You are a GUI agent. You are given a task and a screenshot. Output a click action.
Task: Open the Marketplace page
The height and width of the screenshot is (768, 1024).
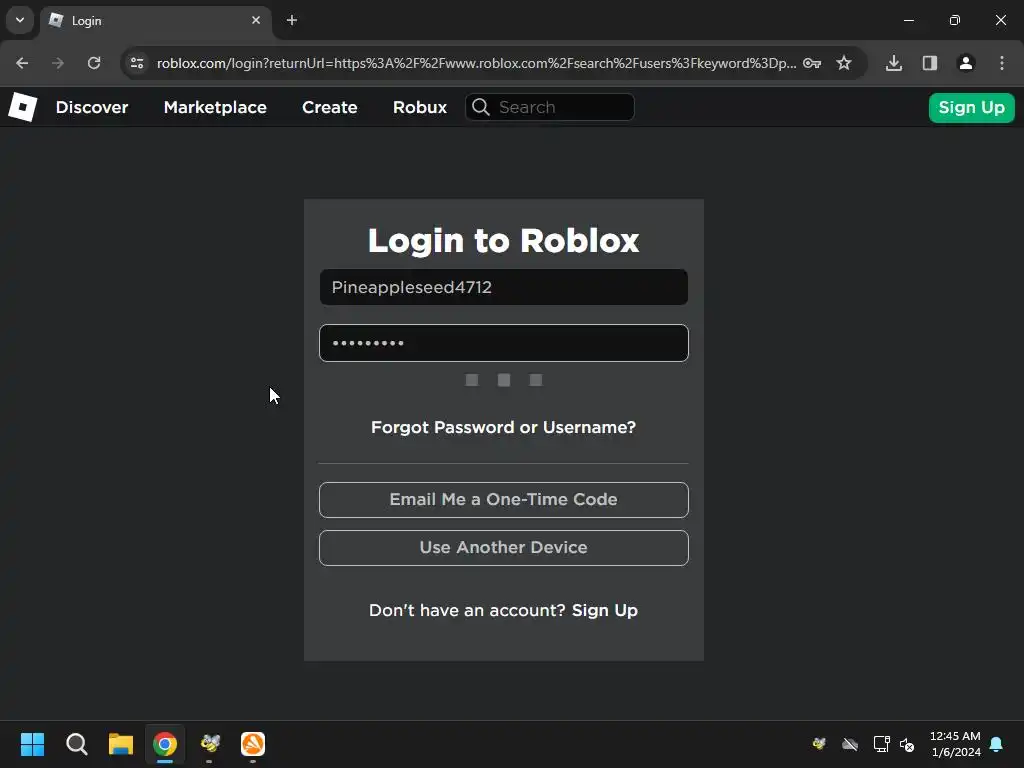pos(215,107)
